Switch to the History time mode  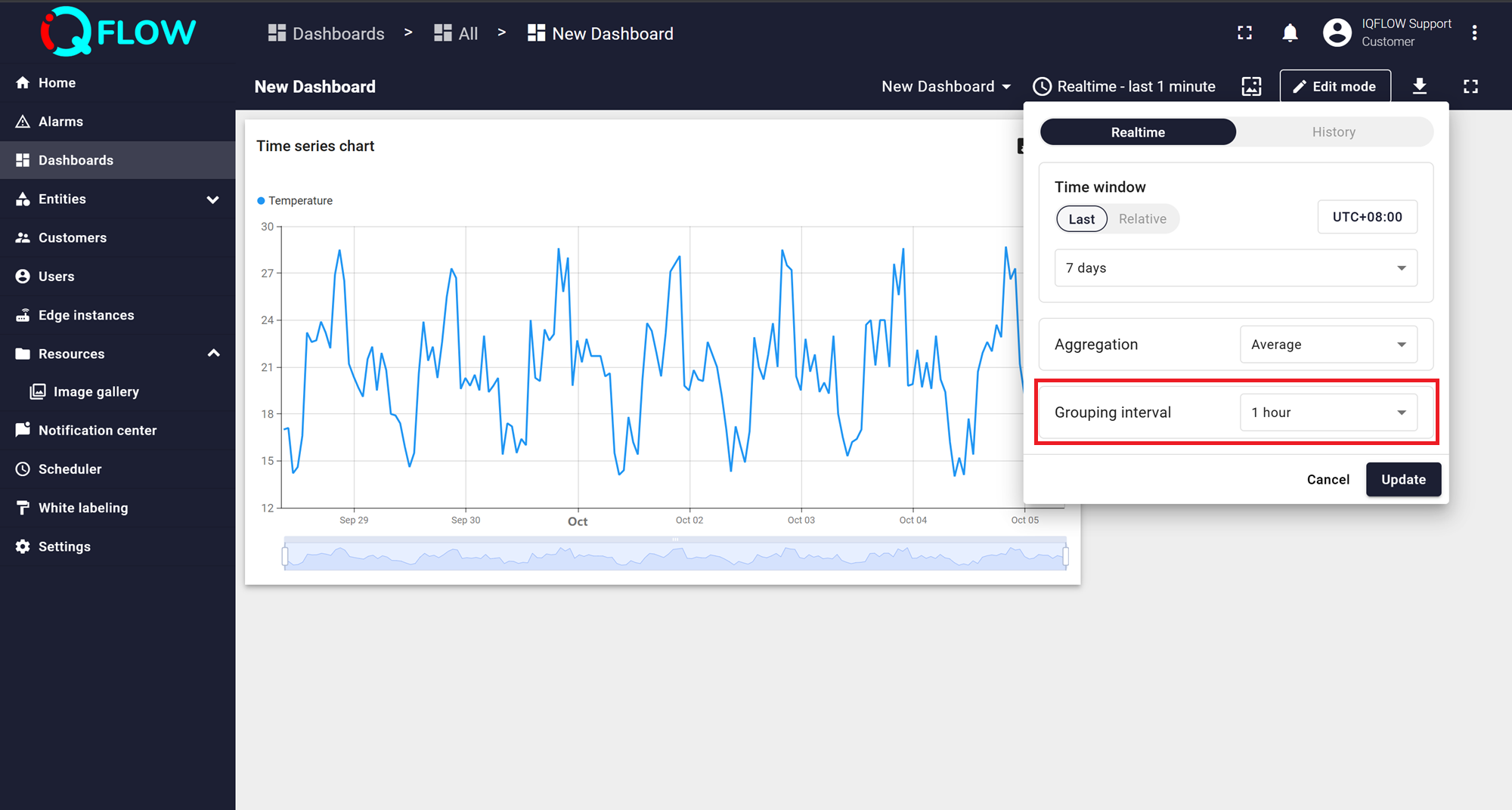[1333, 132]
